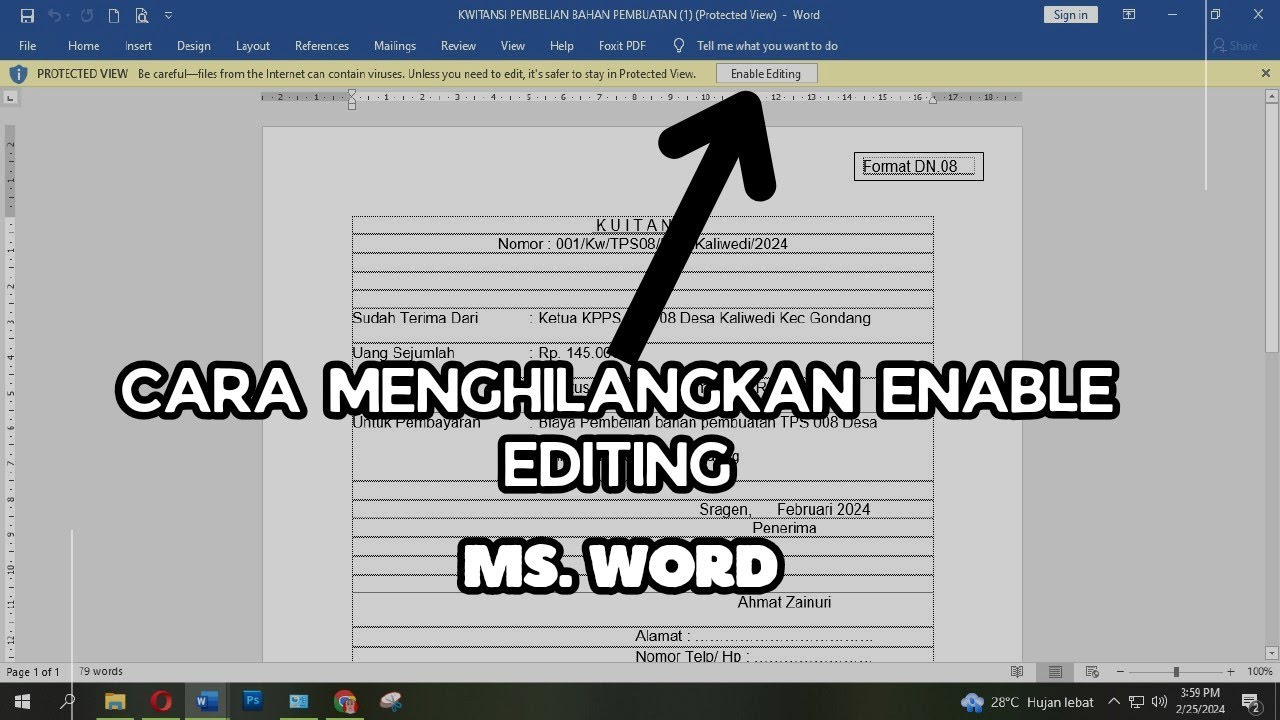Click the New blank document icon

point(114,15)
